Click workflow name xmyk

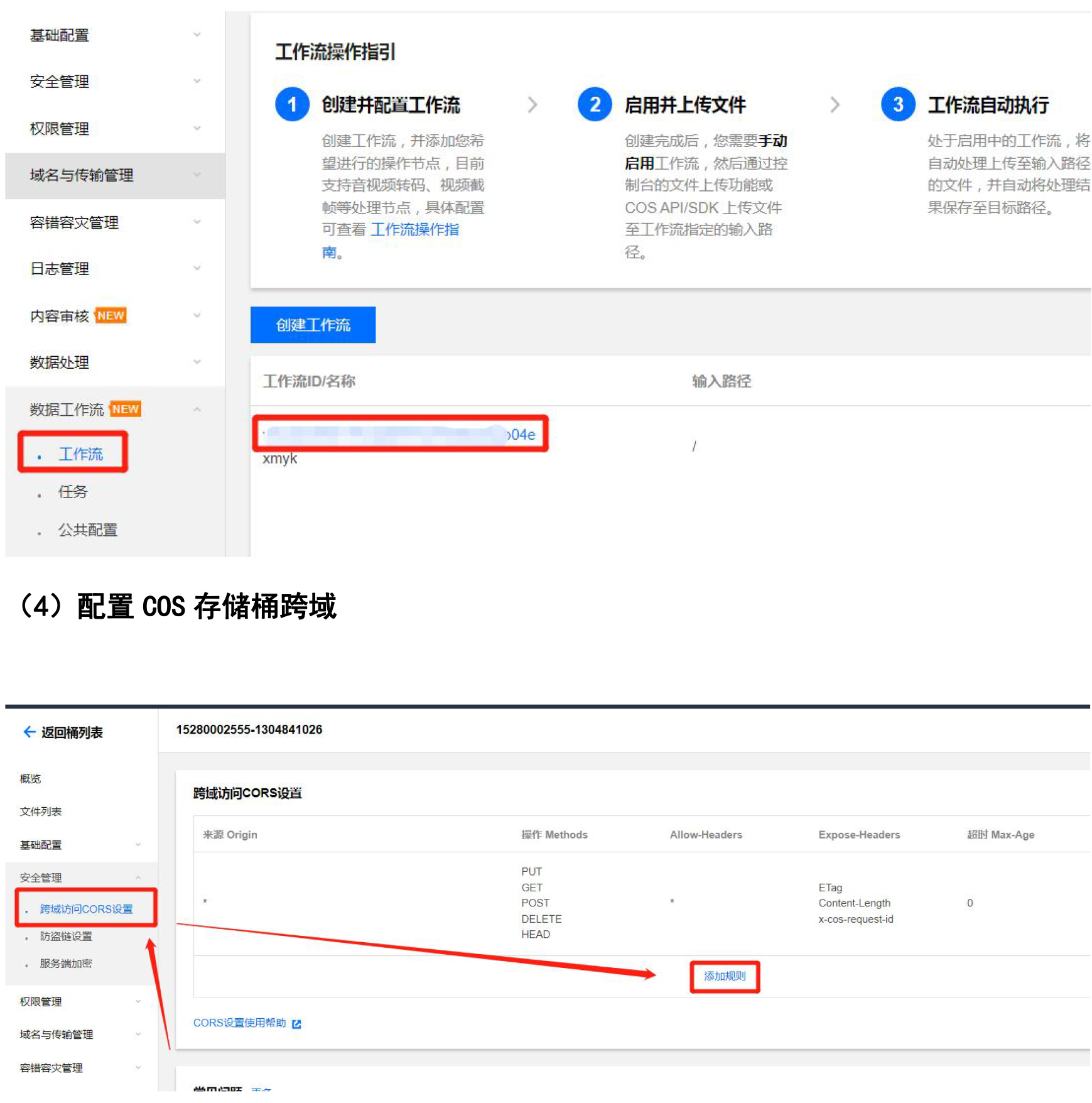(279, 459)
